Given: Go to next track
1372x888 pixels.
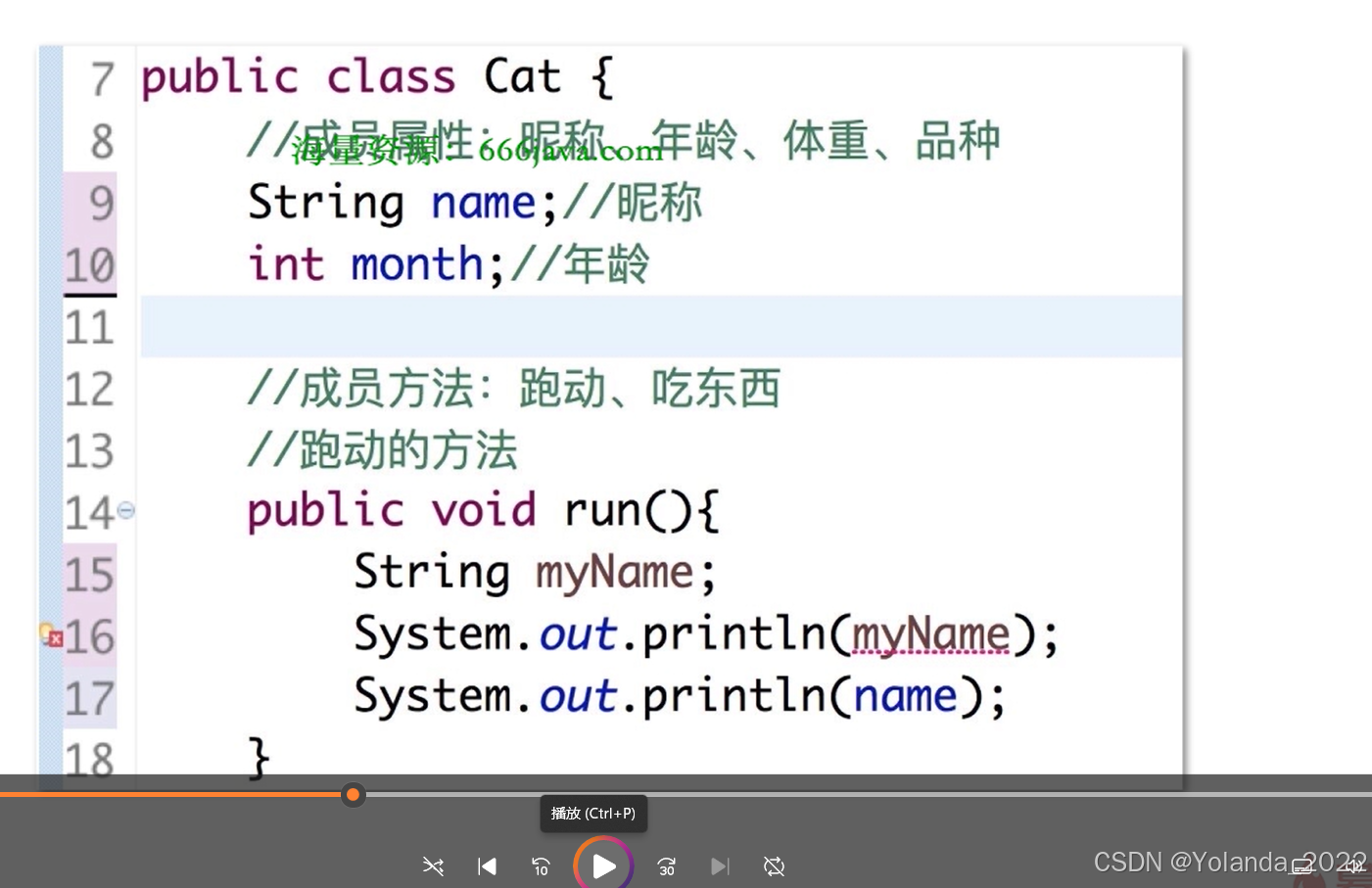Looking at the screenshot, I should coord(720,865).
